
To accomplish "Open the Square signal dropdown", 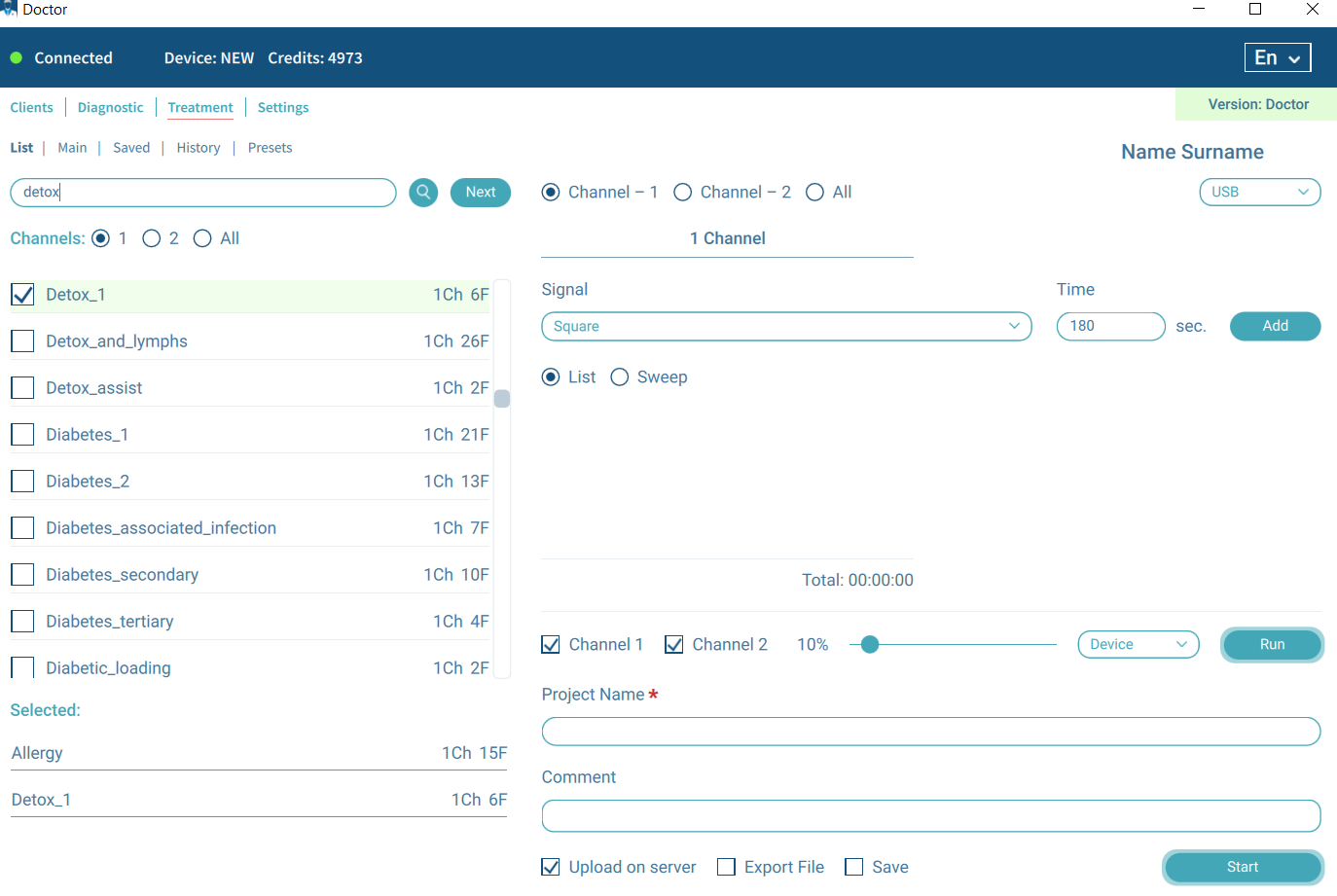I will (785, 327).
